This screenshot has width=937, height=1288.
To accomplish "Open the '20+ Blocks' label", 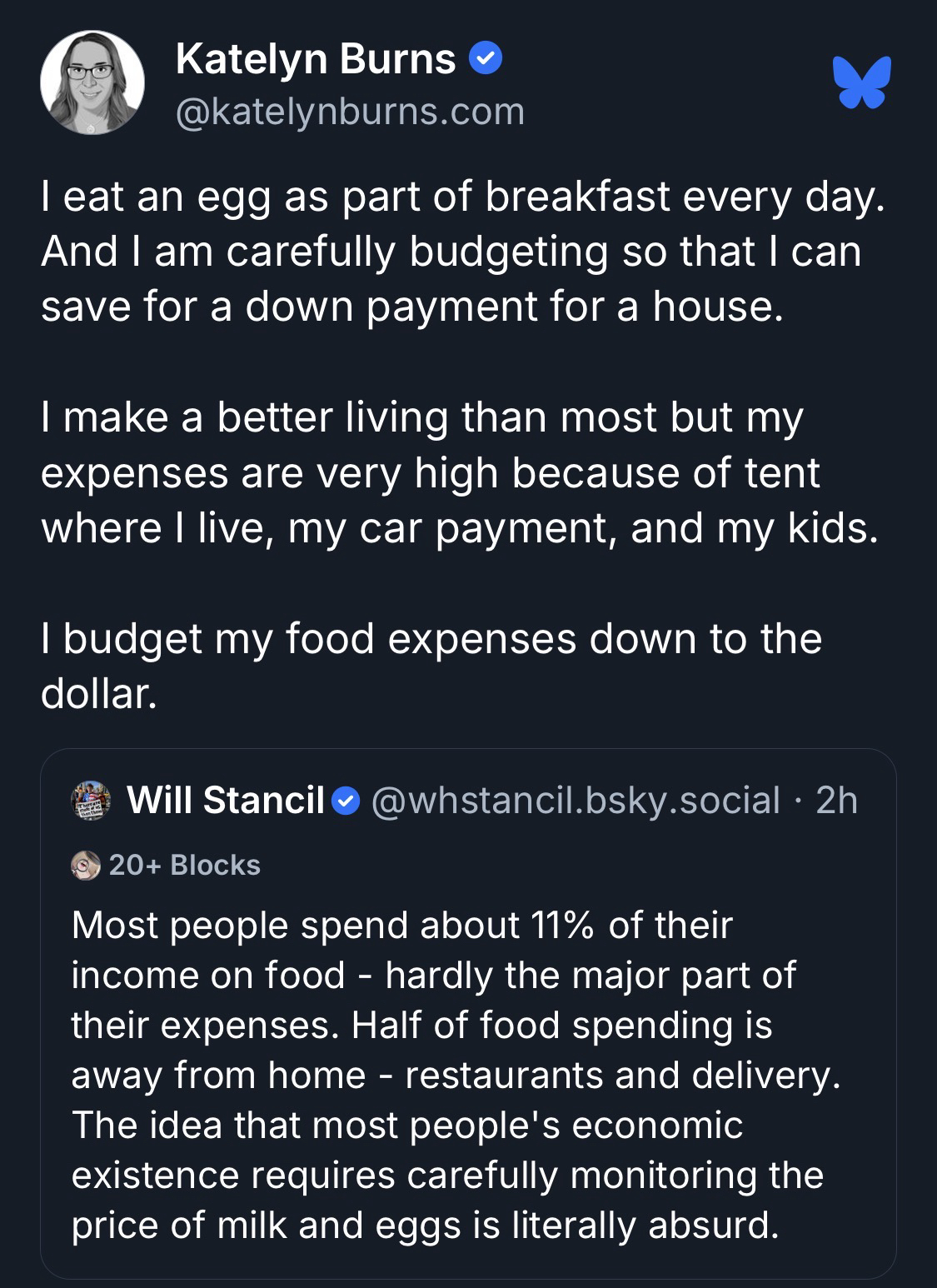I will click(184, 866).
